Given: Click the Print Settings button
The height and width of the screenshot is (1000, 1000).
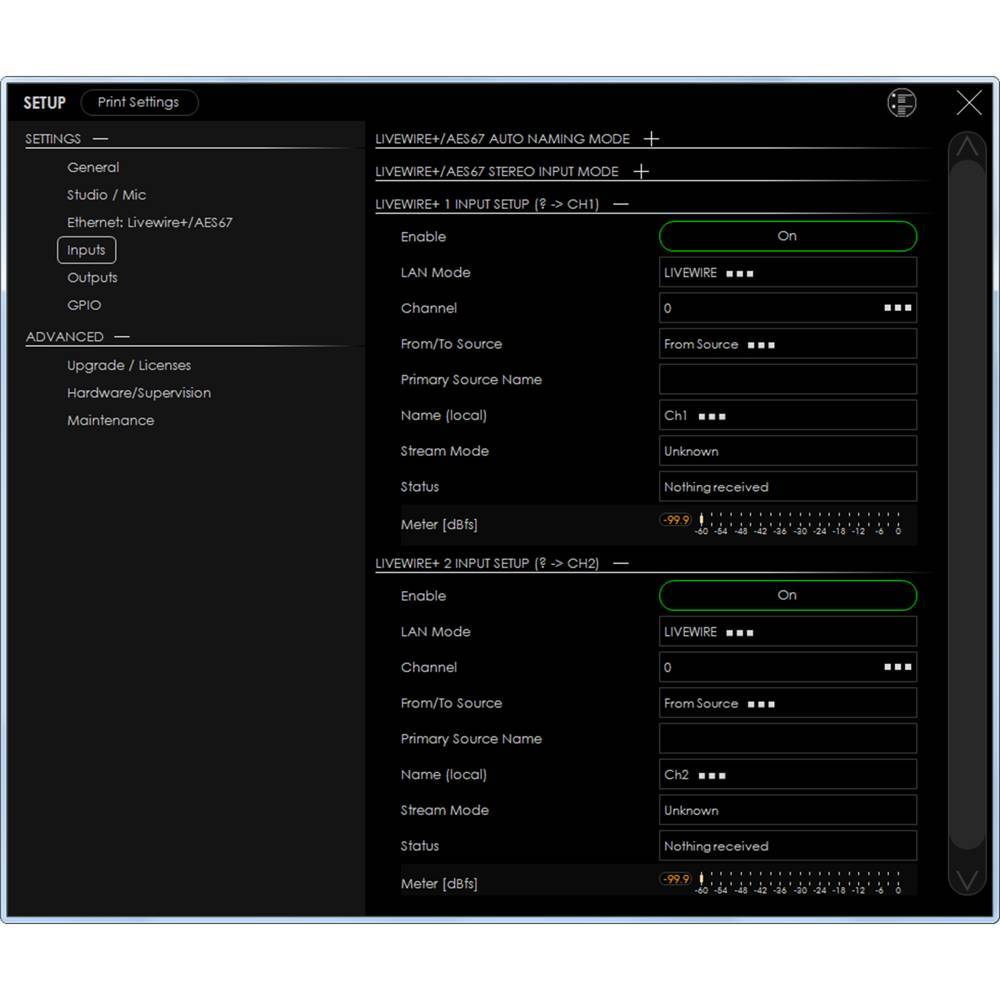Looking at the screenshot, I should pos(139,103).
